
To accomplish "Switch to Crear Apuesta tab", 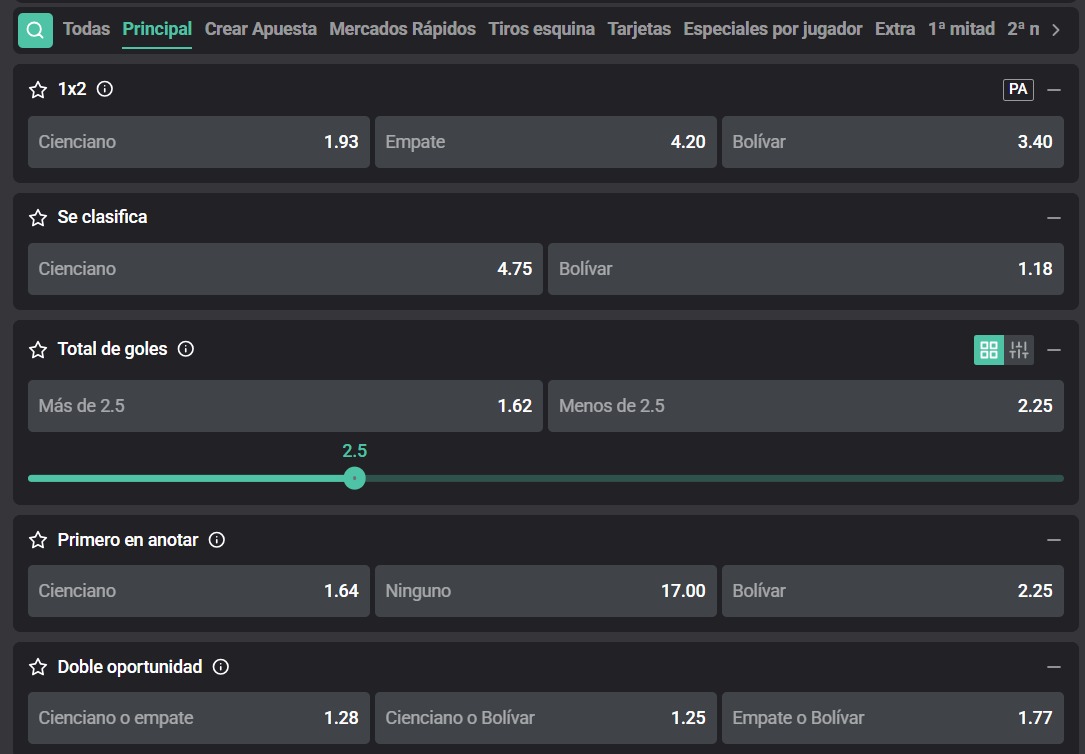I will [260, 29].
